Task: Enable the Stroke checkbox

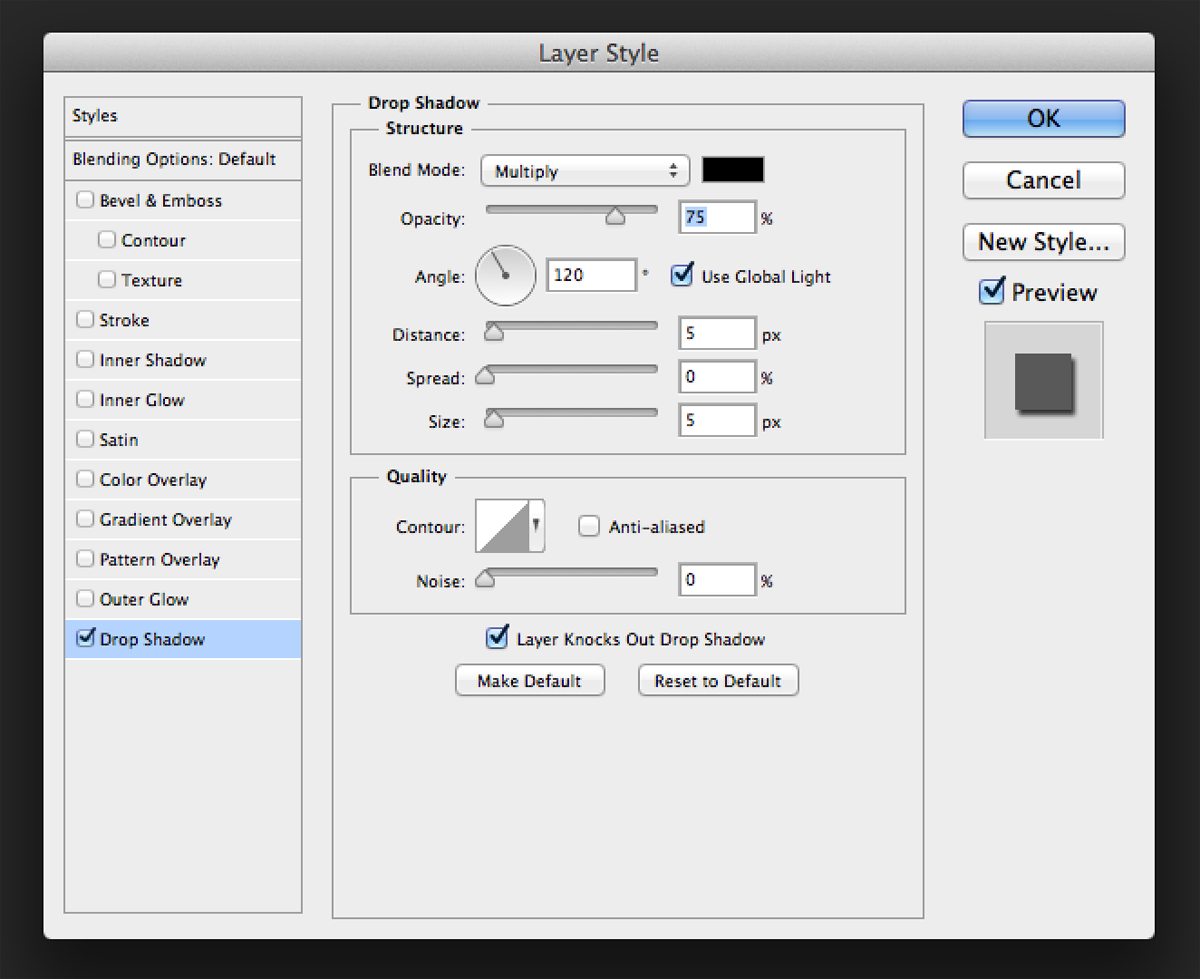Action: pyautogui.click(x=85, y=320)
